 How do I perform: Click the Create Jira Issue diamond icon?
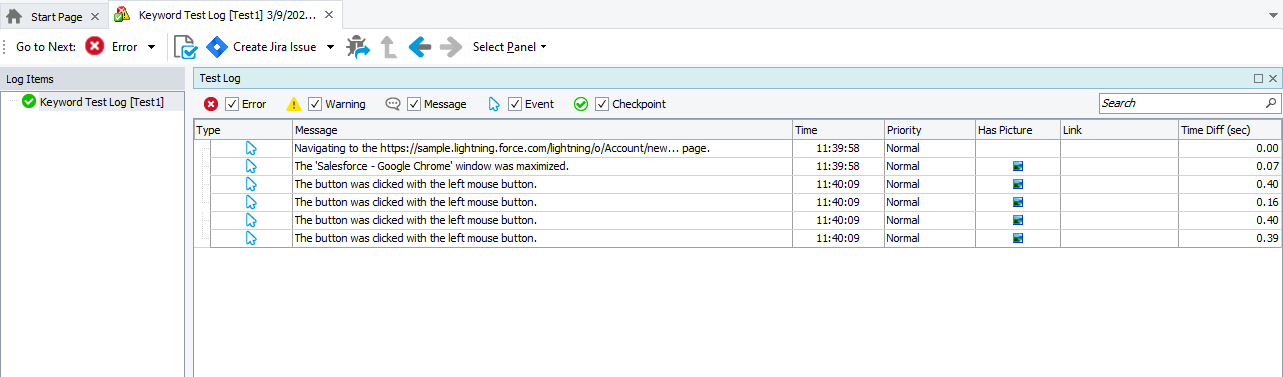(x=217, y=46)
